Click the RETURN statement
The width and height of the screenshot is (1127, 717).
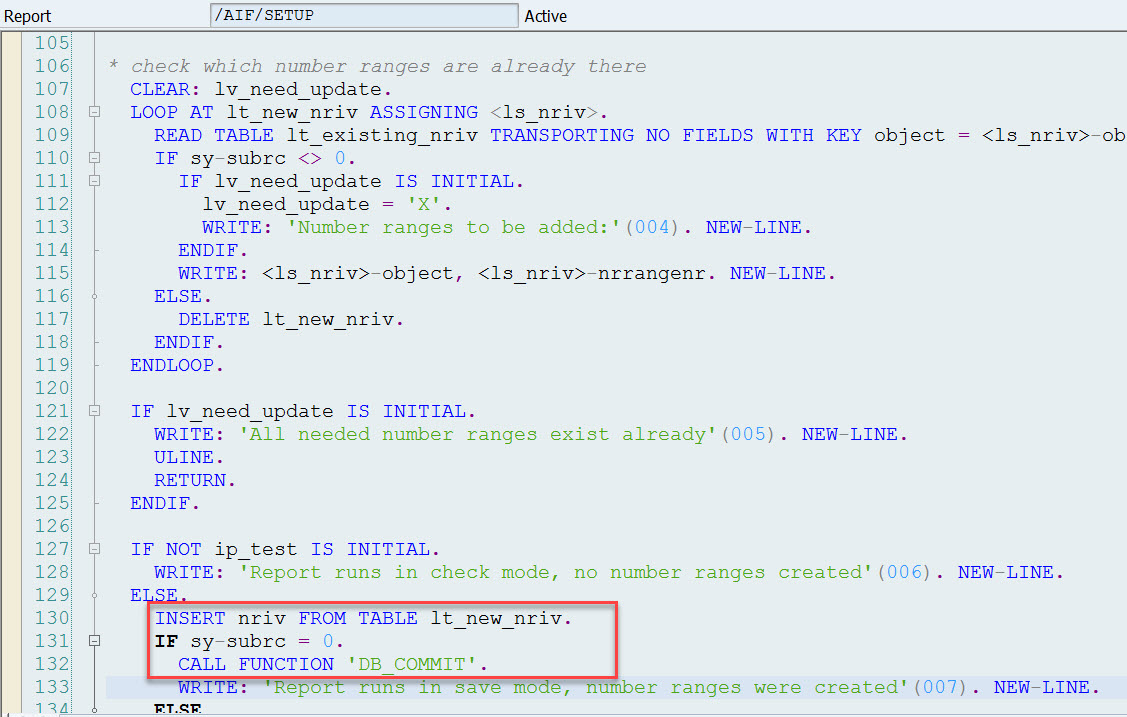coord(195,480)
